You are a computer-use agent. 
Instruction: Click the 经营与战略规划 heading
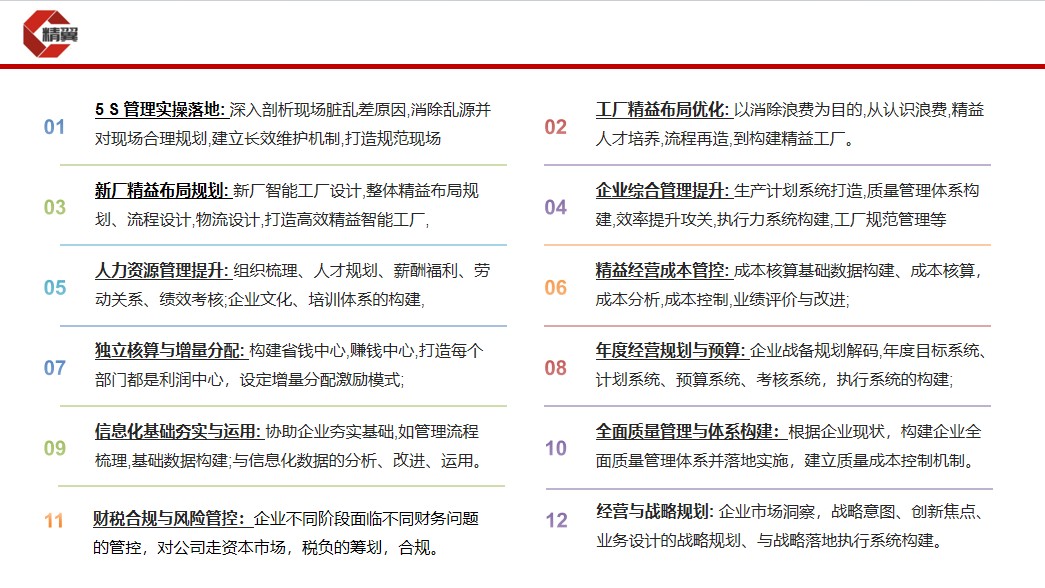pos(654,512)
